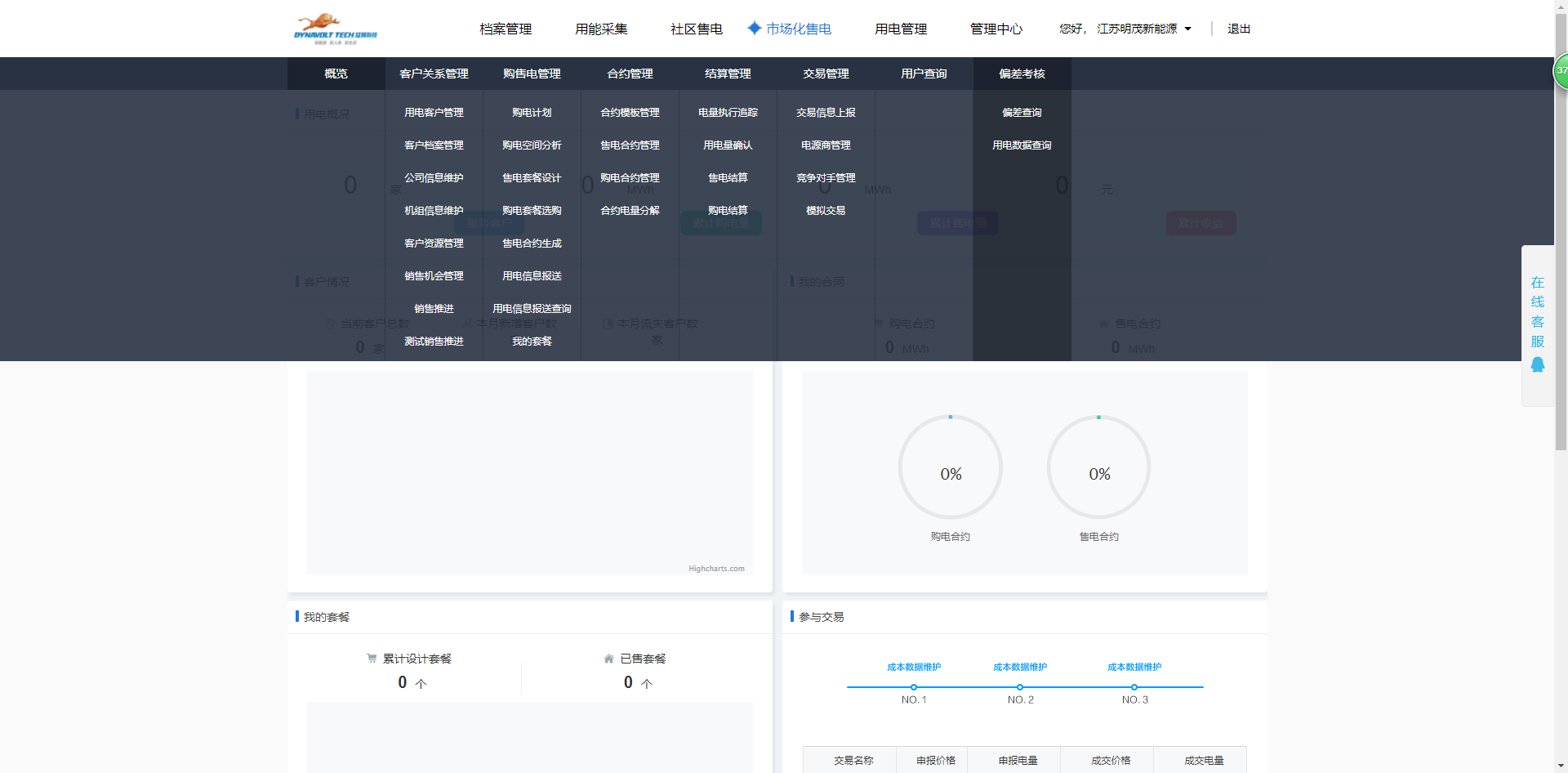
Task: Open the 偏差考核 menu header
Action: 1022,74
